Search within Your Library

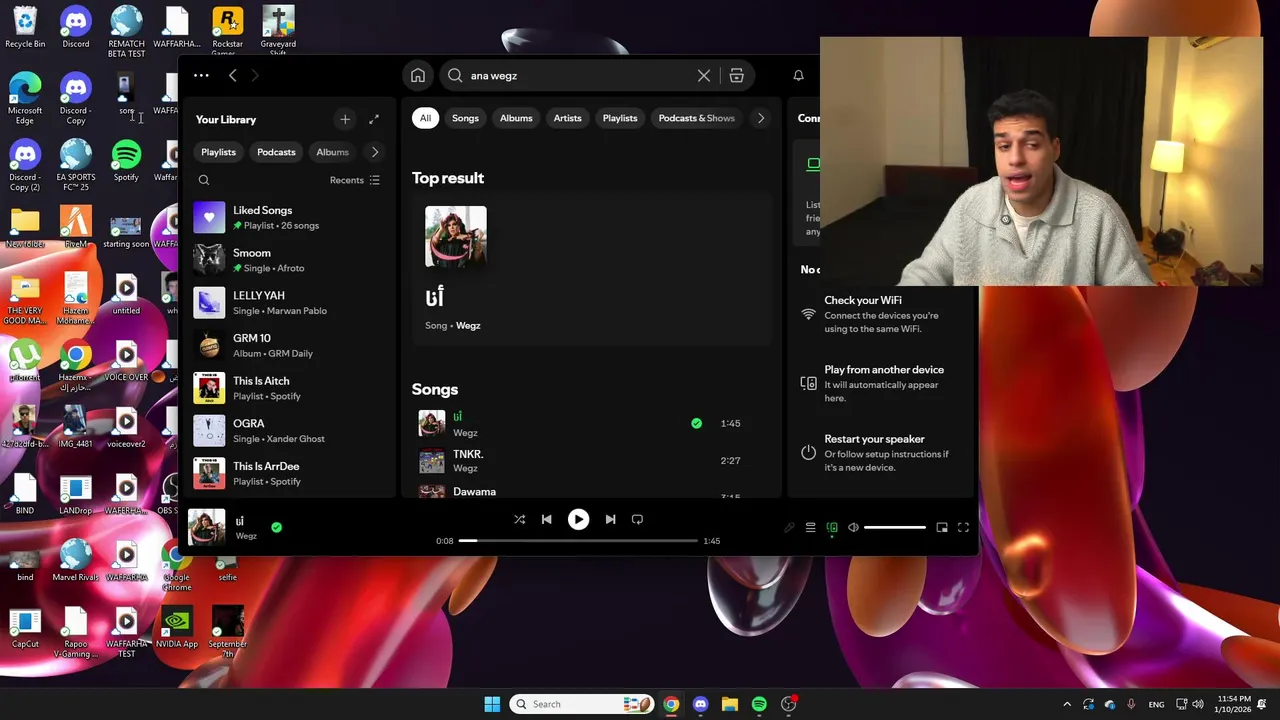click(x=204, y=180)
